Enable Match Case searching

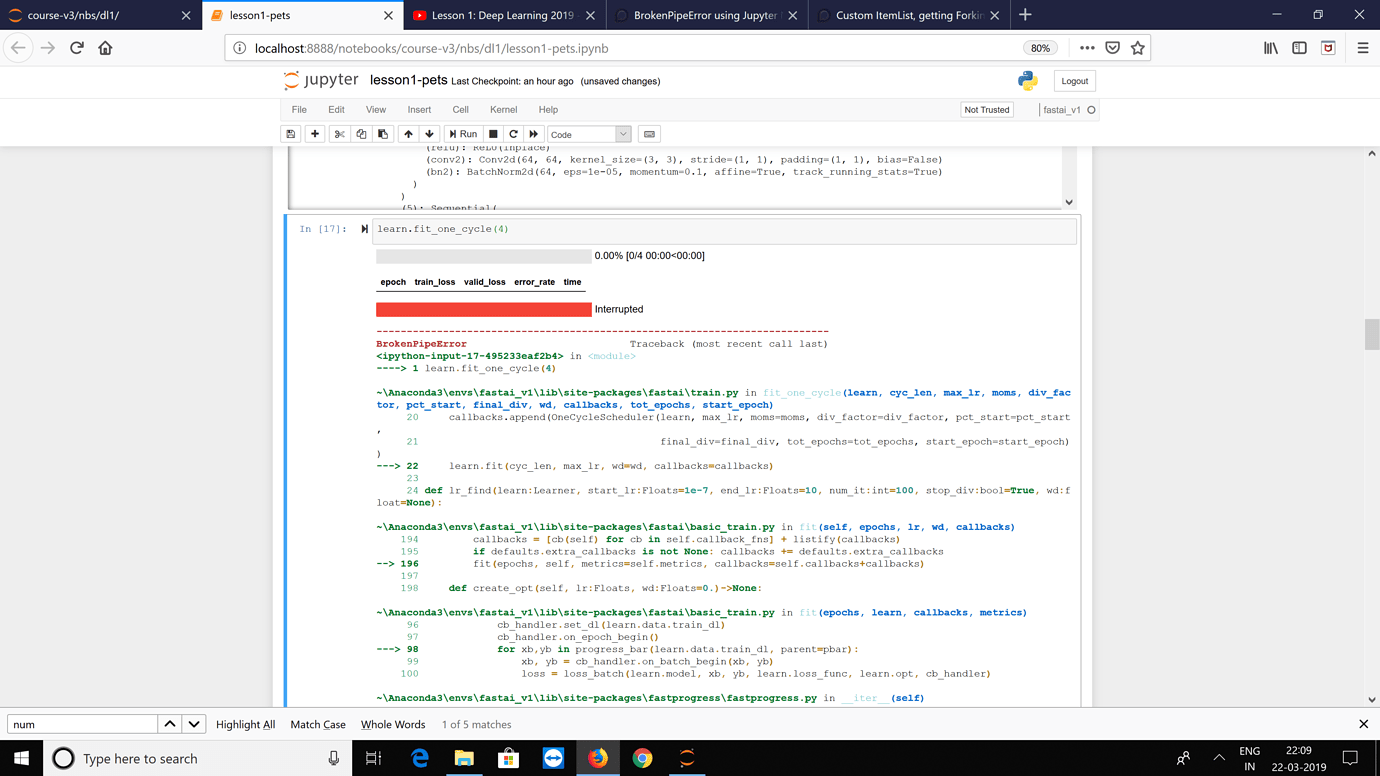[317, 724]
